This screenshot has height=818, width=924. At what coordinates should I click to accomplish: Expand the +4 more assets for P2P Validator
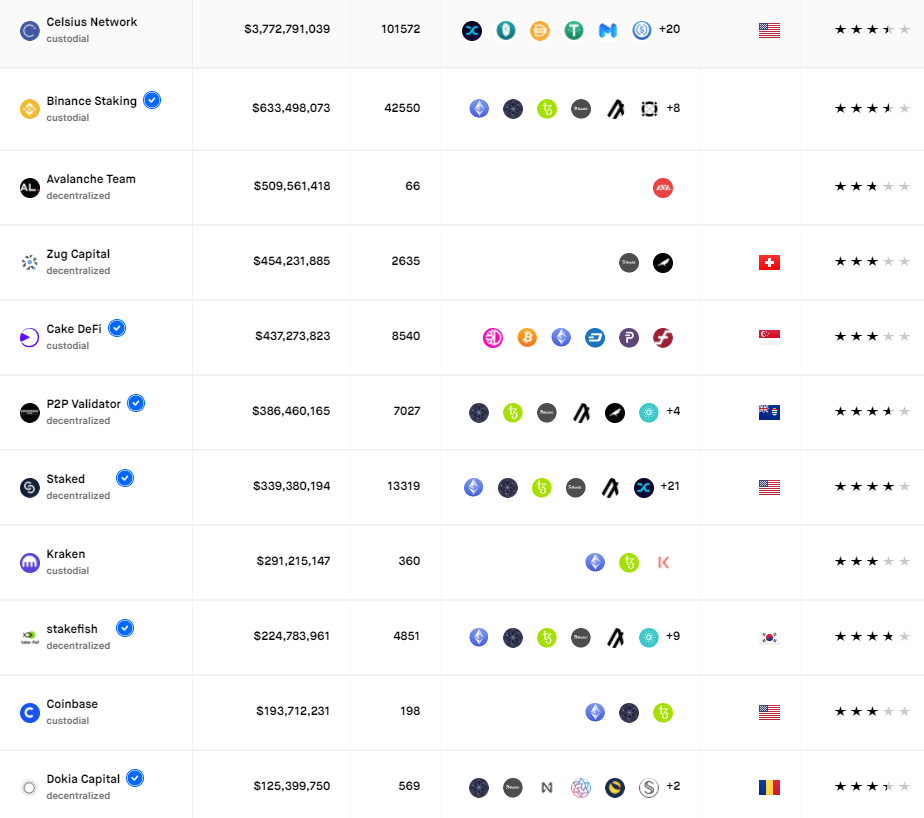[673, 411]
